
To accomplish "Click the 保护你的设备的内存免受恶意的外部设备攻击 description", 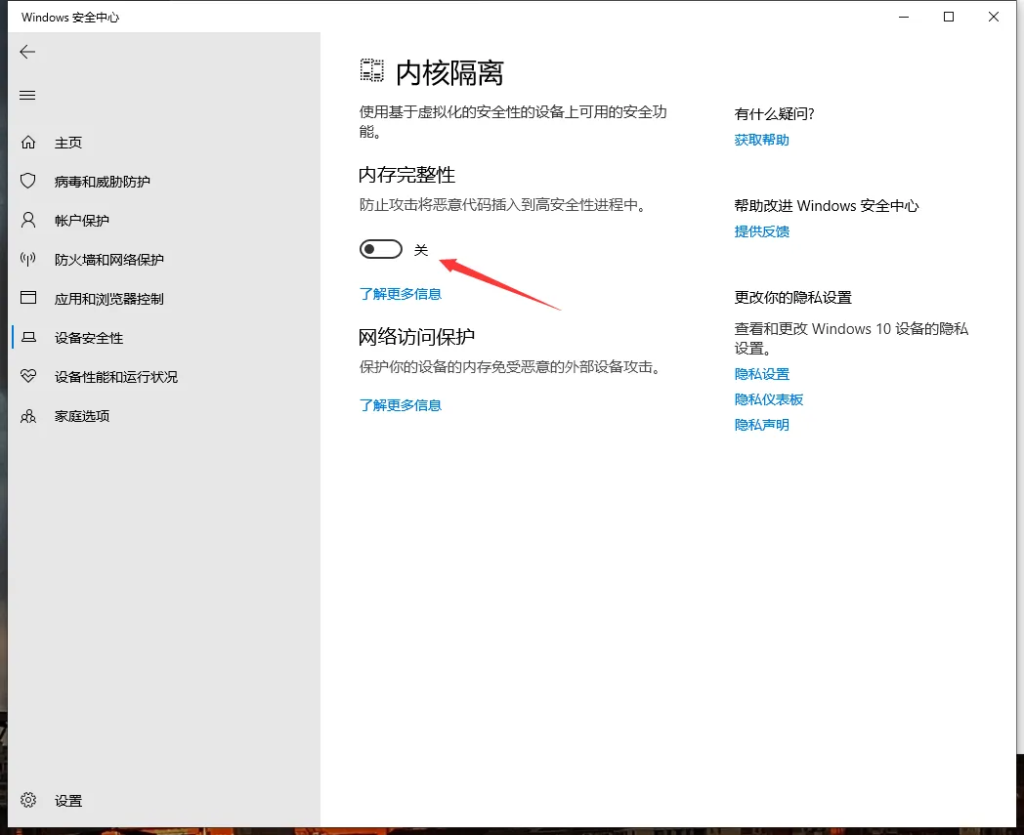I will [510, 367].
